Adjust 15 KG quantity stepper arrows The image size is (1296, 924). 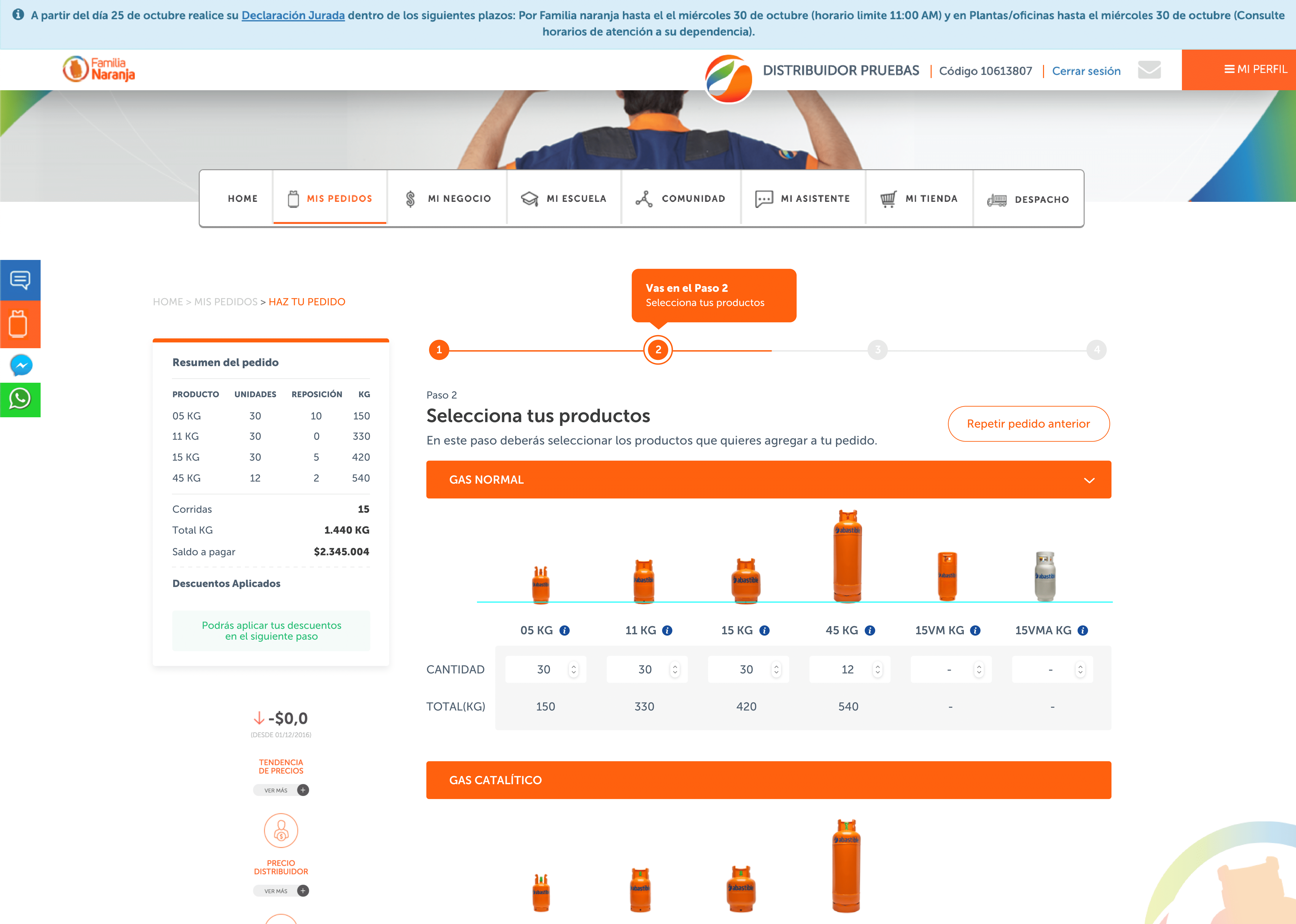coord(776,670)
